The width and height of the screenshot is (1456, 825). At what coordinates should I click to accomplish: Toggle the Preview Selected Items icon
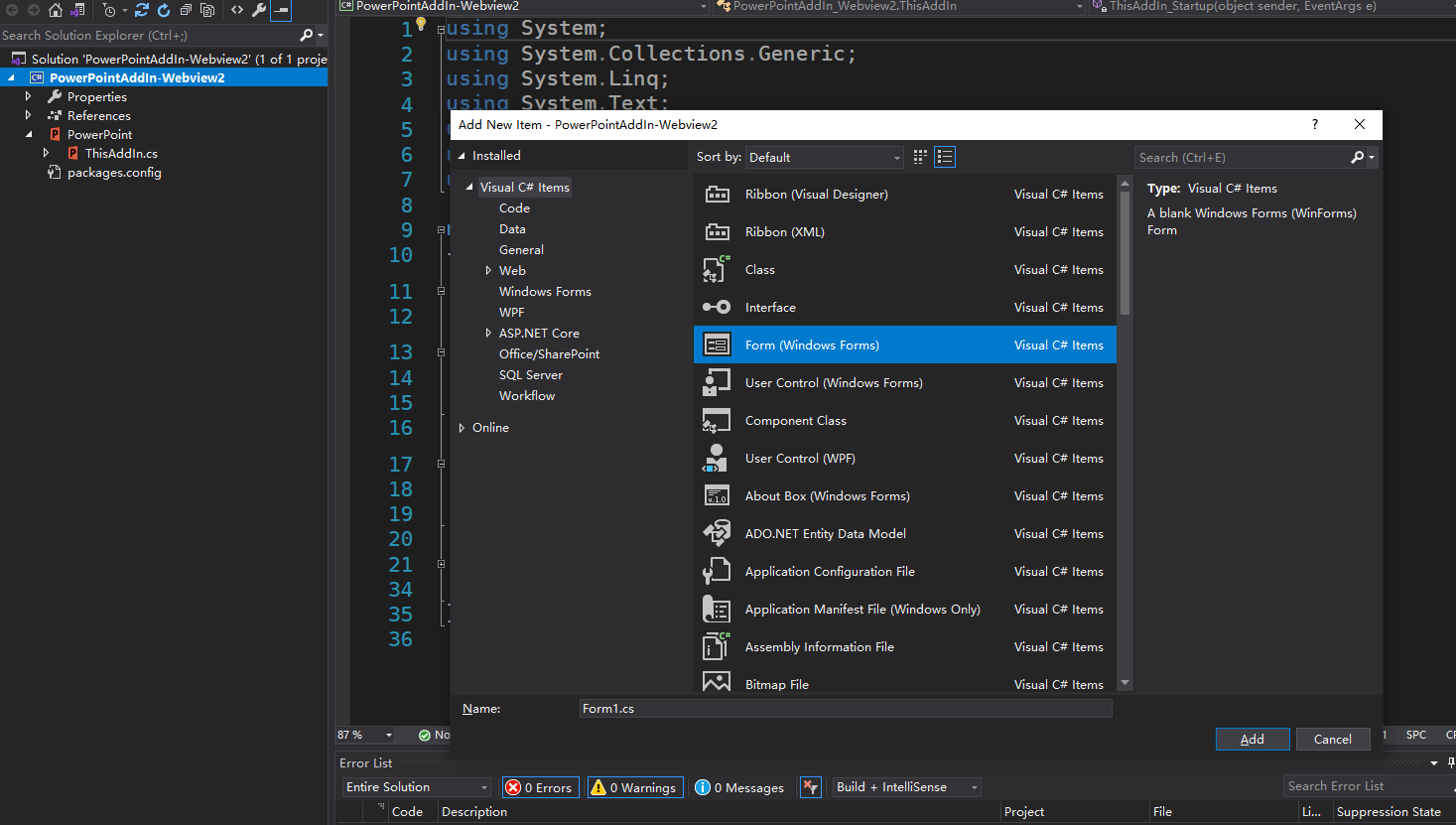[x=281, y=10]
